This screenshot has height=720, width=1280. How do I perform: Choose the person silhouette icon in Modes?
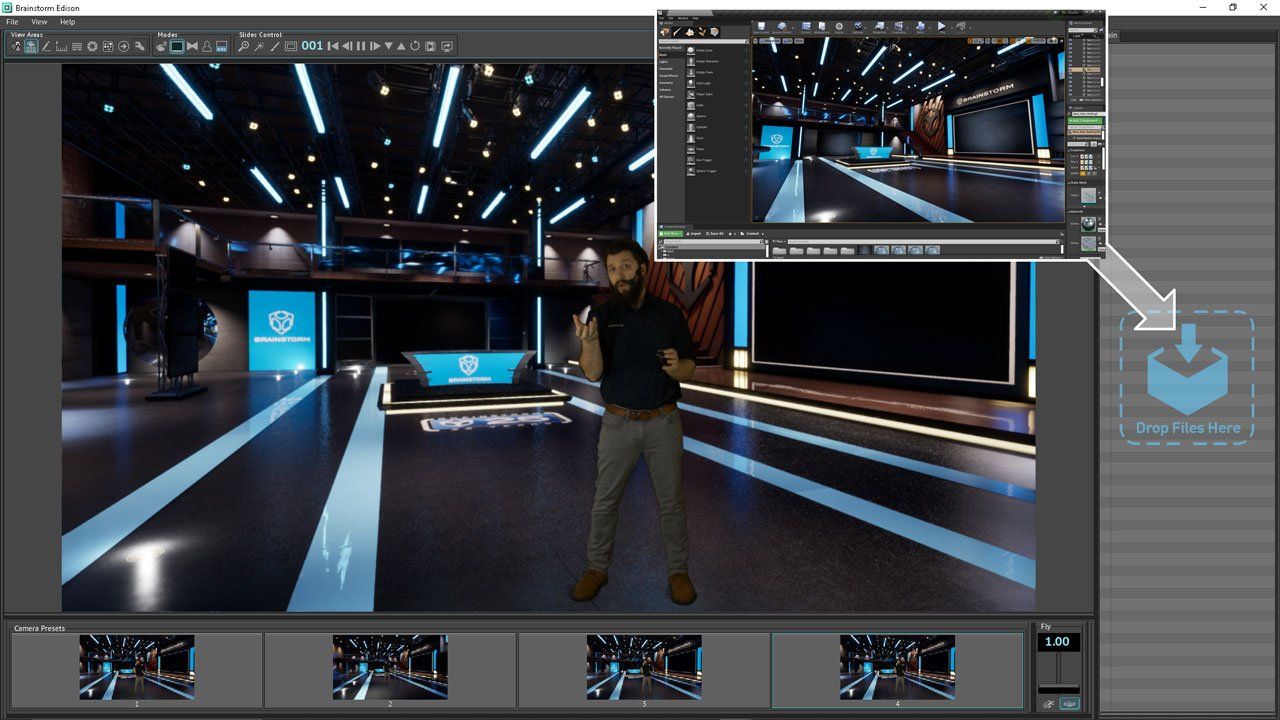pos(207,46)
